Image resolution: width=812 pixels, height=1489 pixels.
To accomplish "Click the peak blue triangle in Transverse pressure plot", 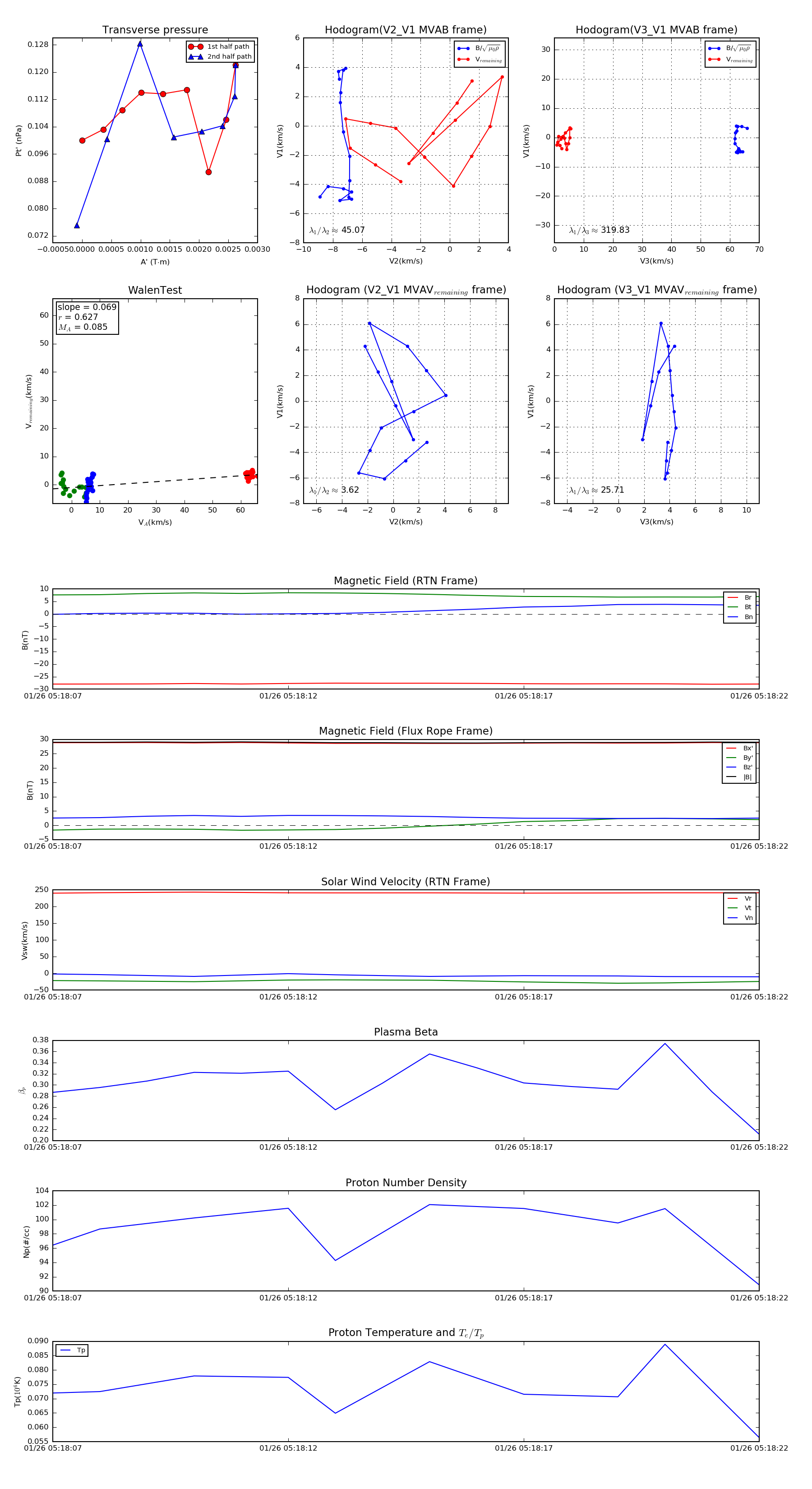I will (140, 44).
